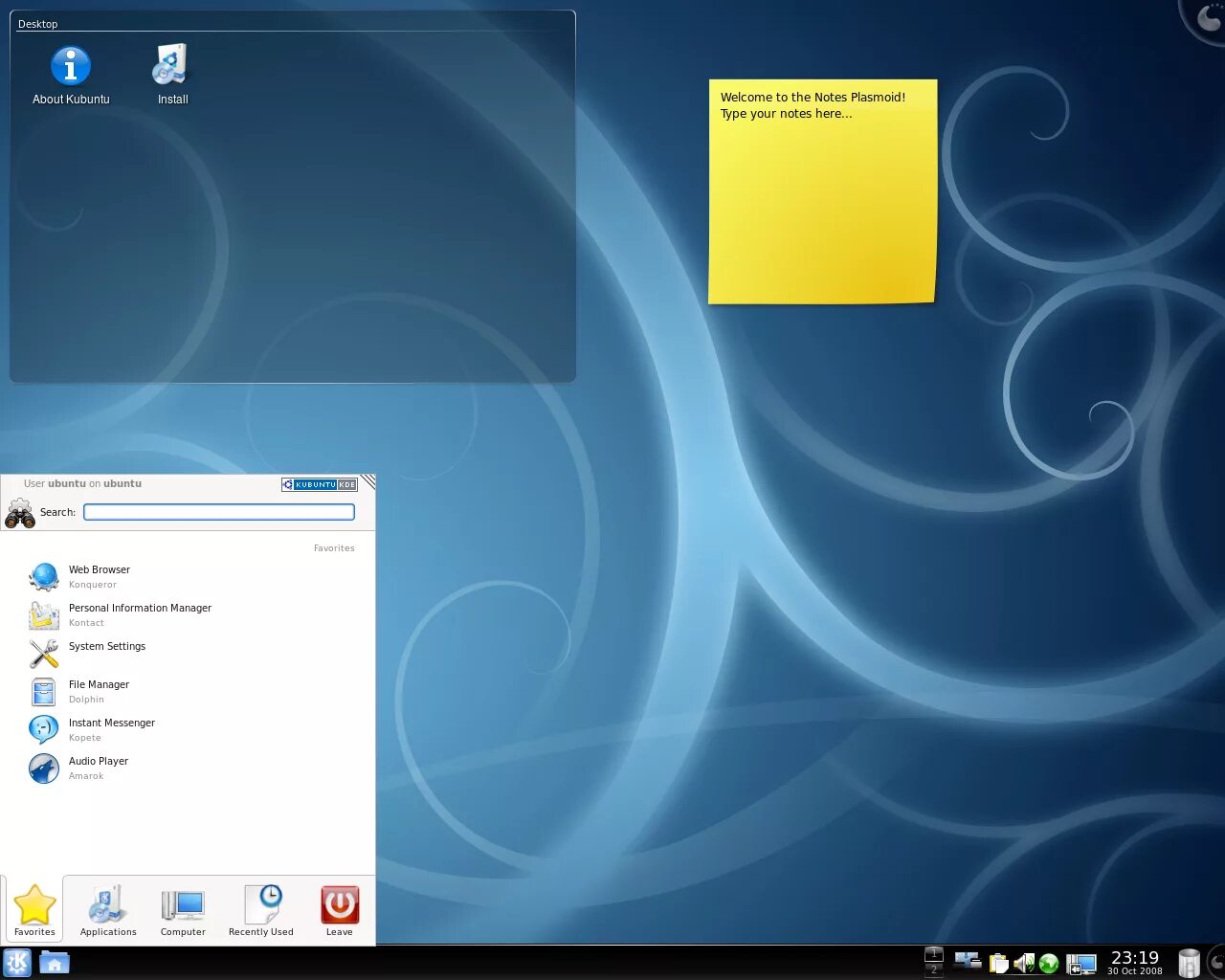This screenshot has width=1225, height=980.
Task: Open the volume mixer tray icon
Action: (1023, 963)
